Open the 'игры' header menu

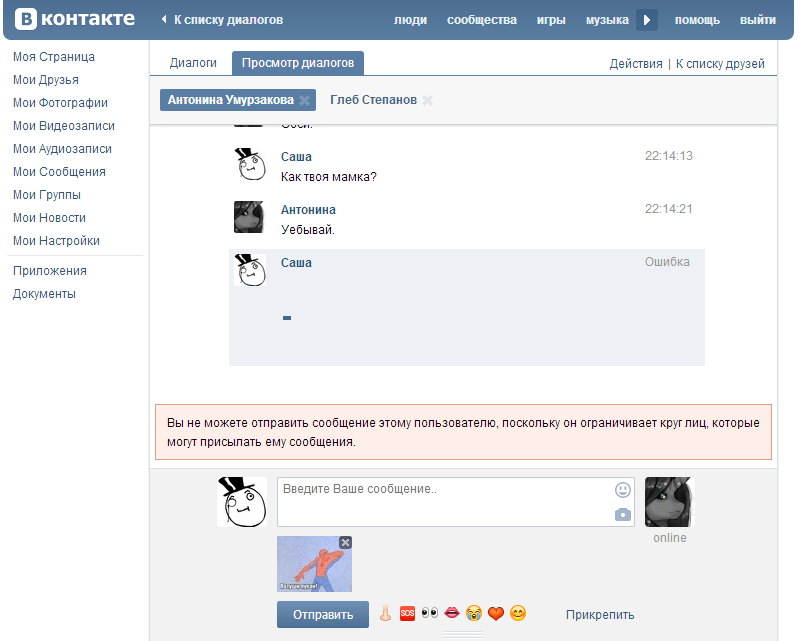[551, 20]
